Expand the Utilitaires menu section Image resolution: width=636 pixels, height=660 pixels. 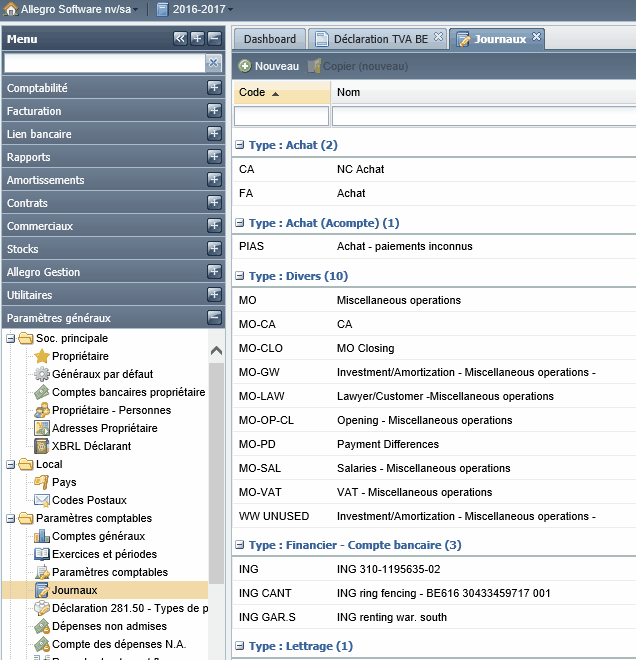coord(214,295)
